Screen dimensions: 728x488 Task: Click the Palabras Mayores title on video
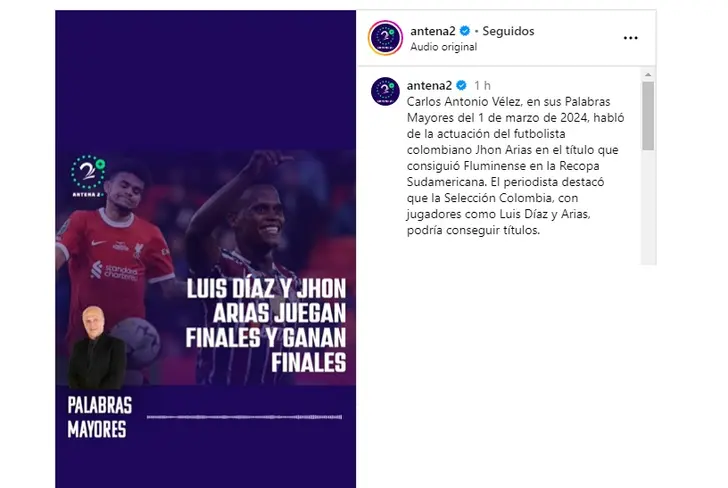point(99,417)
